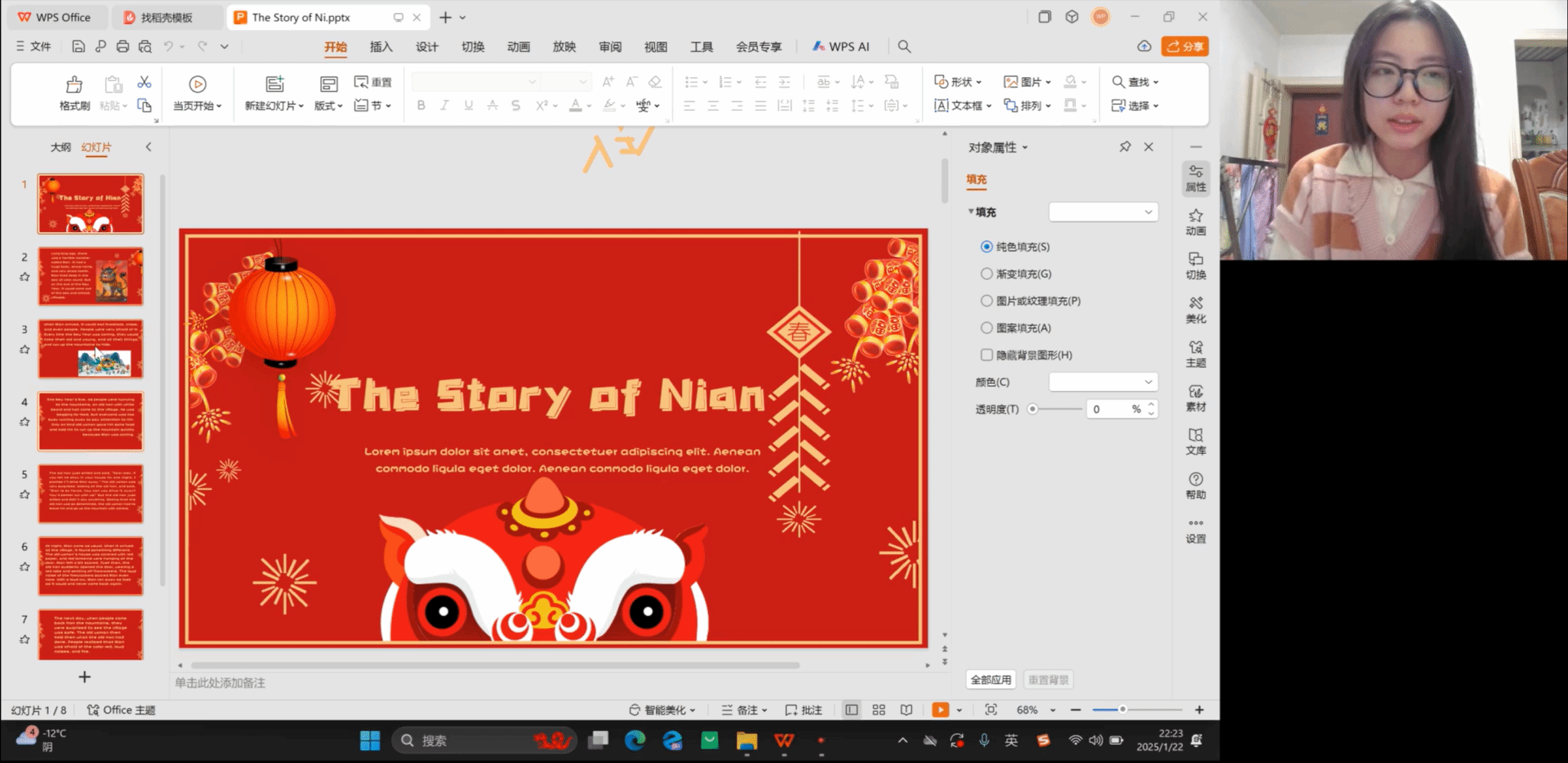Select Picture or texture fill (图片或纹理填充) option

[987, 301]
